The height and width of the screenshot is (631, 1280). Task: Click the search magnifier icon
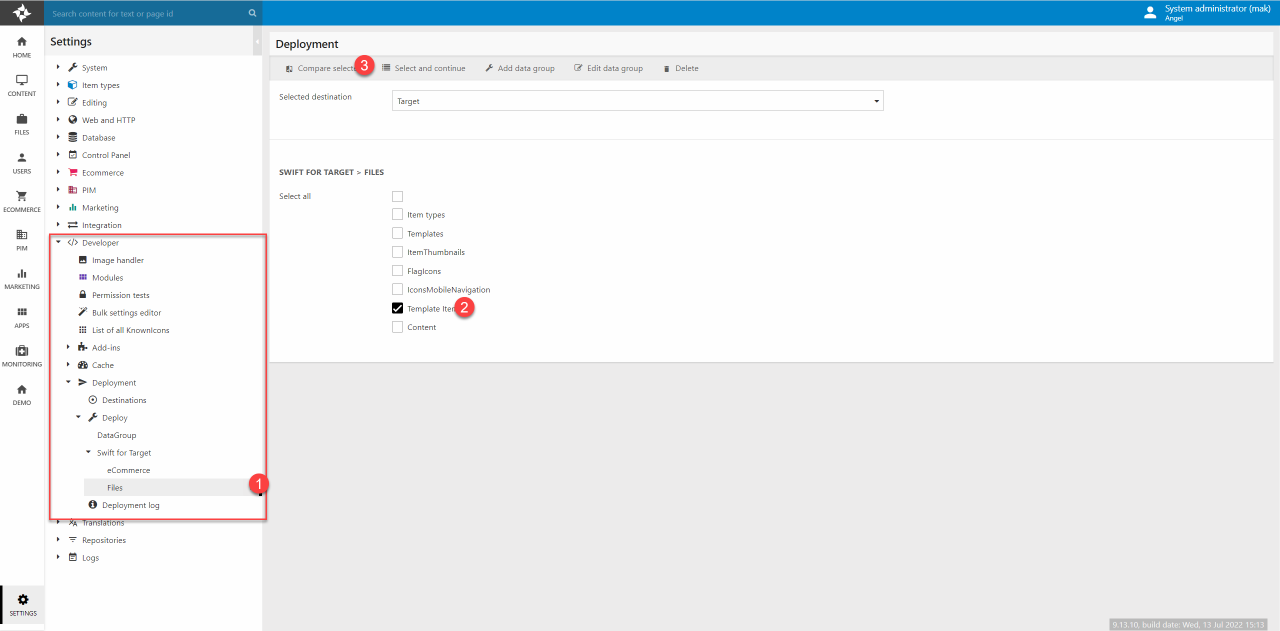(252, 14)
